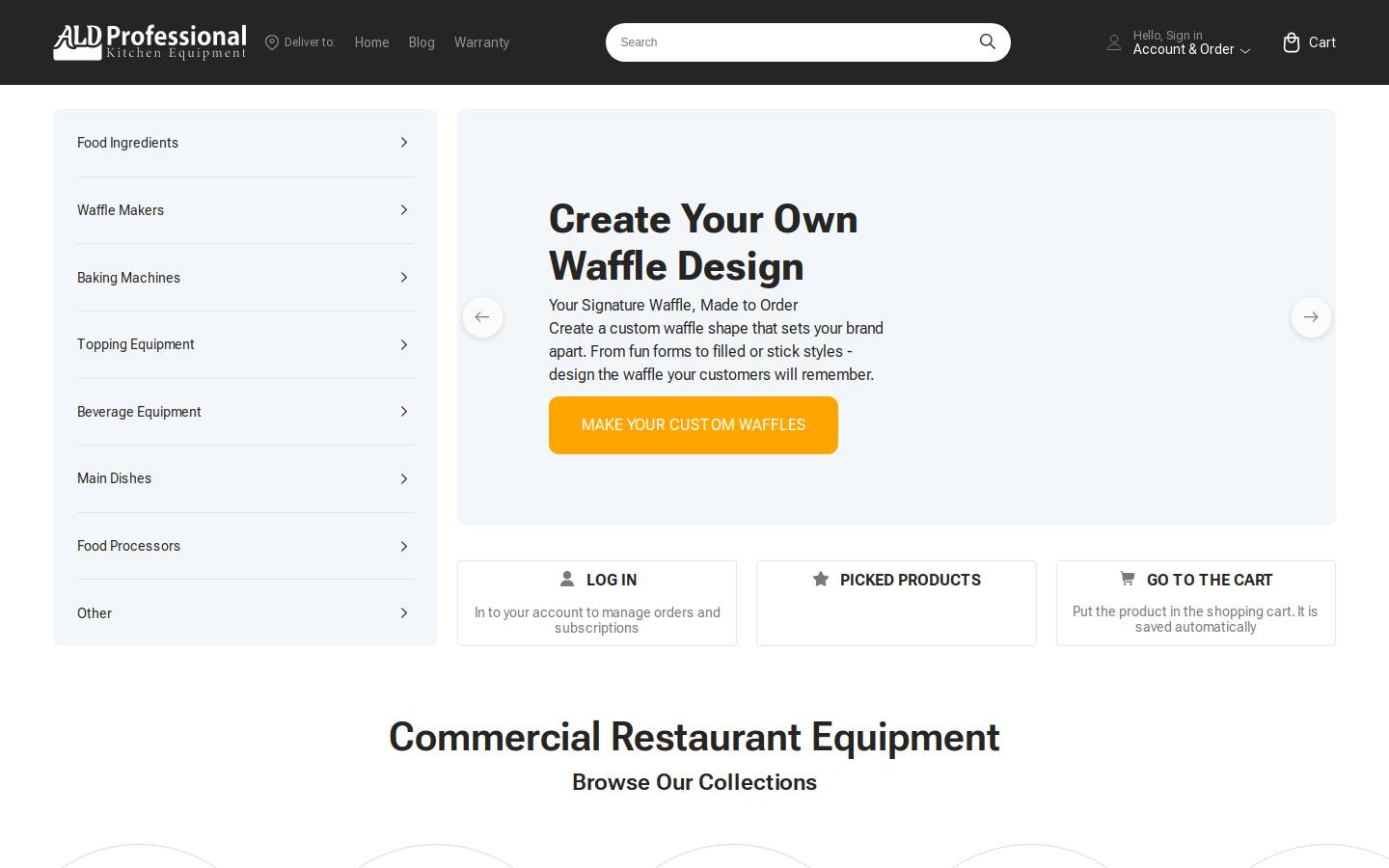Open Home menu item

click(x=371, y=42)
